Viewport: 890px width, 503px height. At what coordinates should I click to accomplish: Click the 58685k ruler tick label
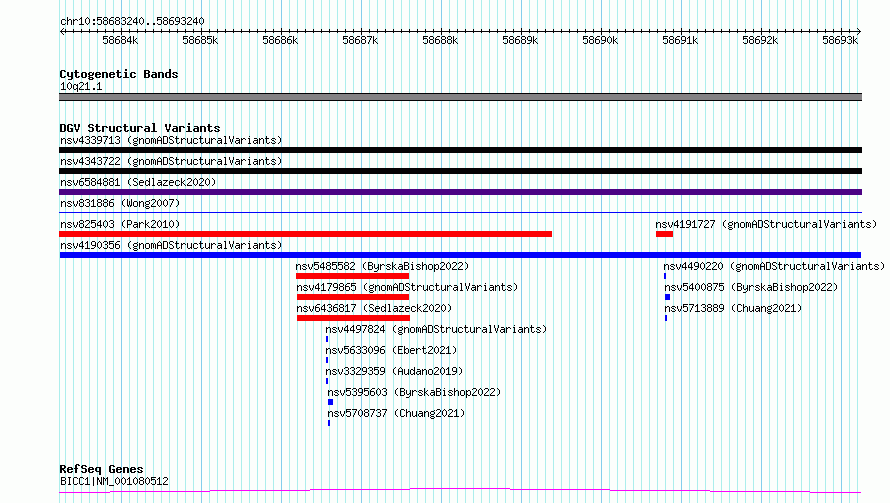tap(200, 40)
